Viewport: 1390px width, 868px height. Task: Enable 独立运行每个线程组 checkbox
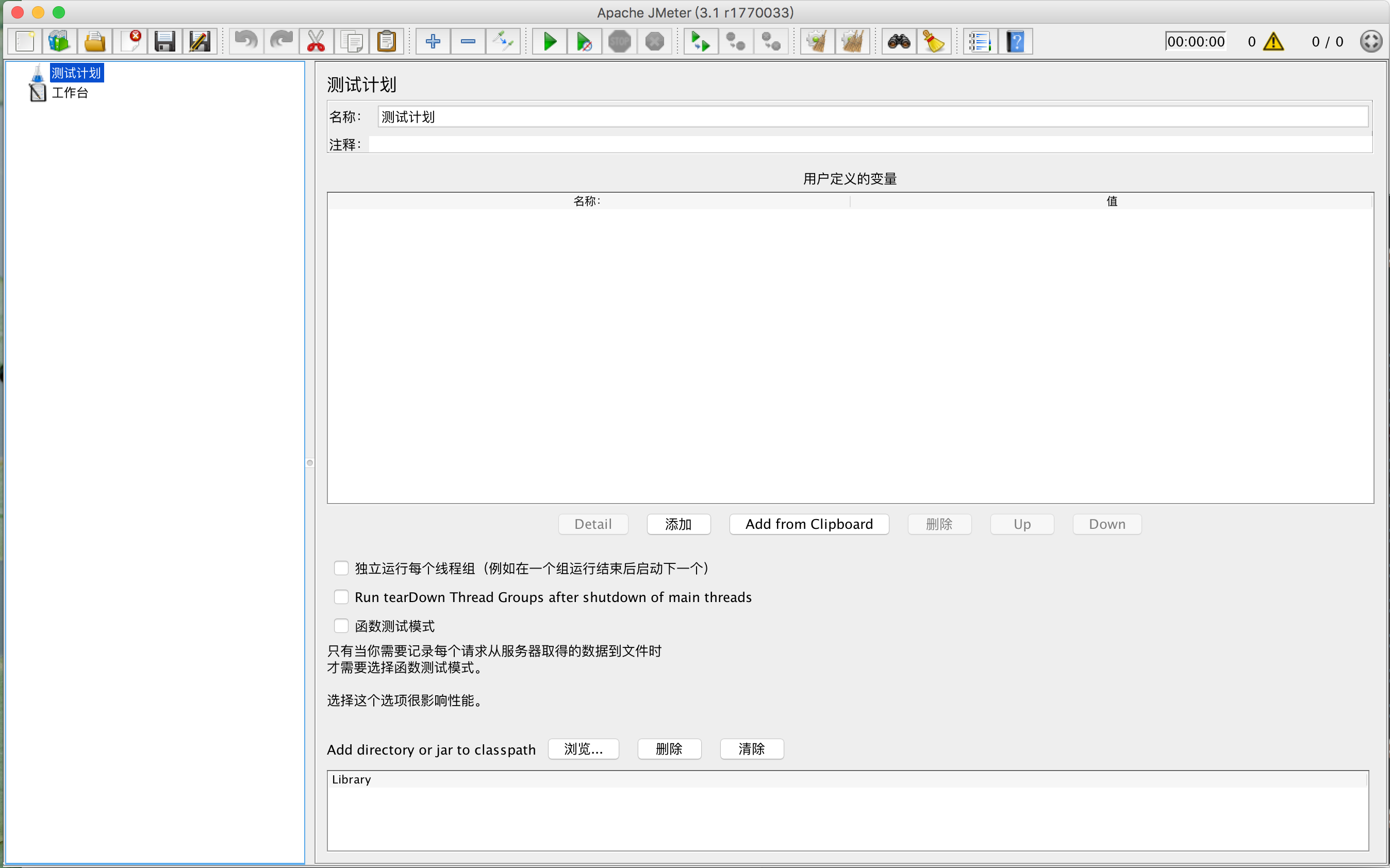341,569
